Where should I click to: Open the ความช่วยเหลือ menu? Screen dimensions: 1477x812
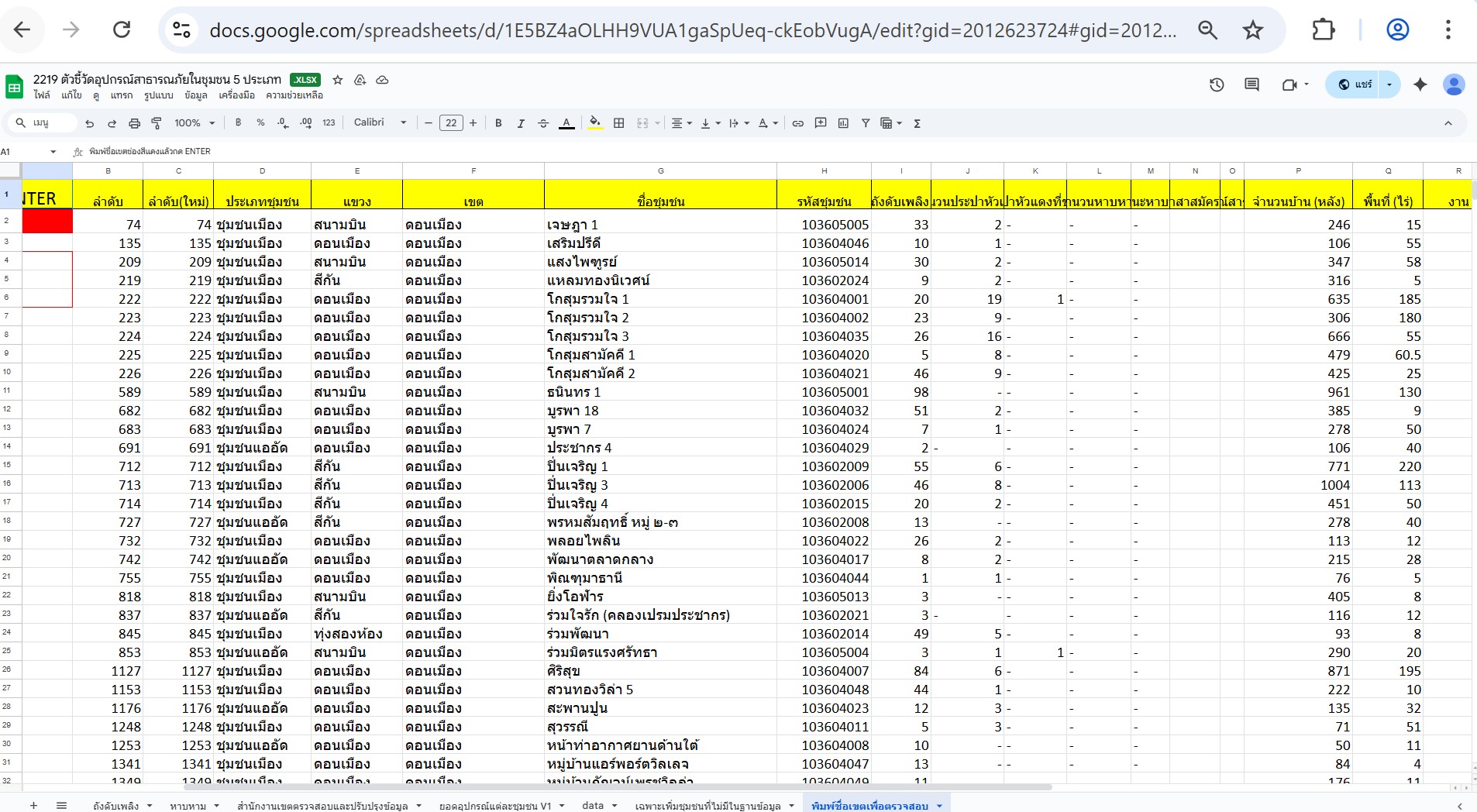click(x=294, y=95)
